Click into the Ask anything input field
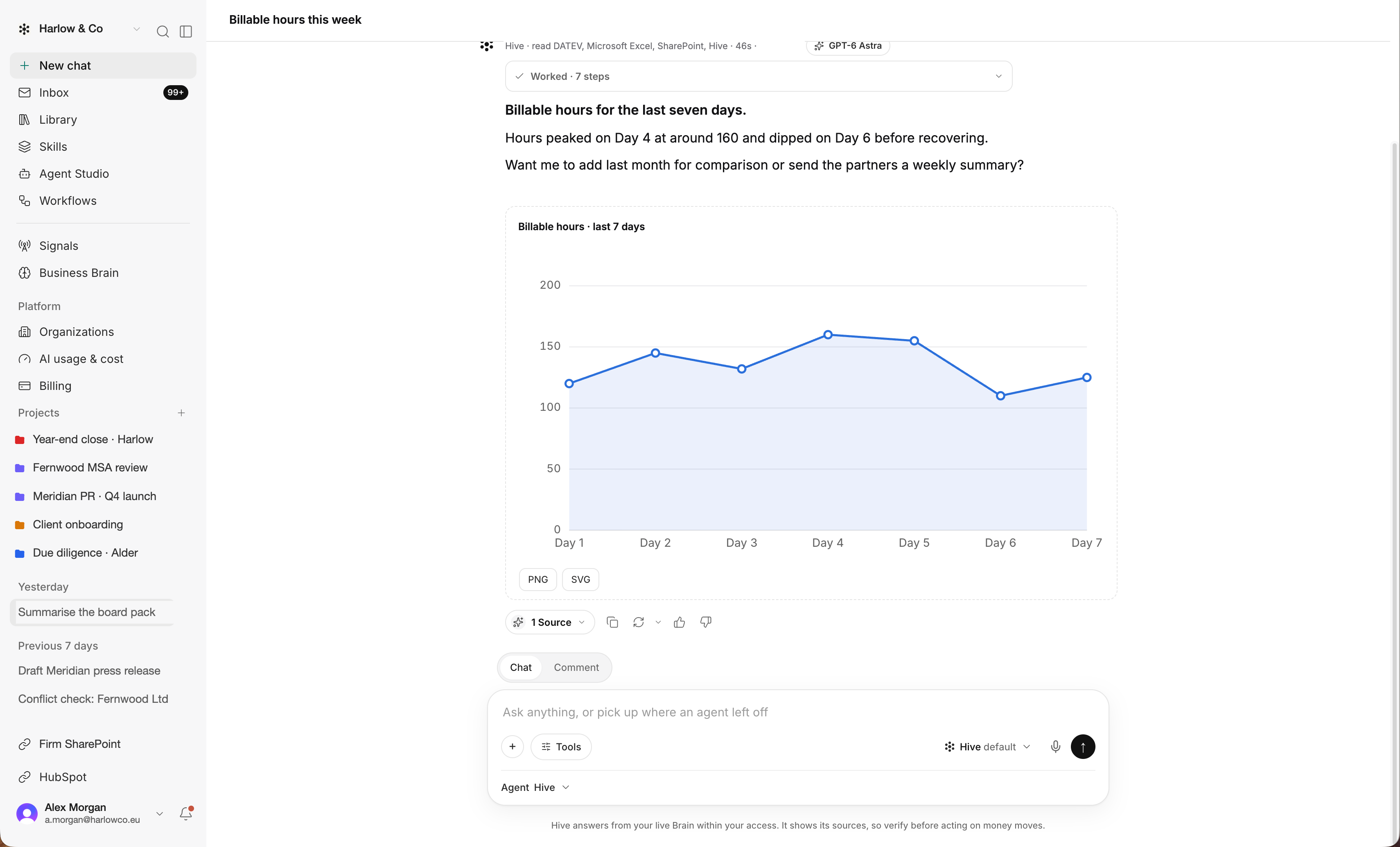The width and height of the screenshot is (1400, 847). pos(798,712)
